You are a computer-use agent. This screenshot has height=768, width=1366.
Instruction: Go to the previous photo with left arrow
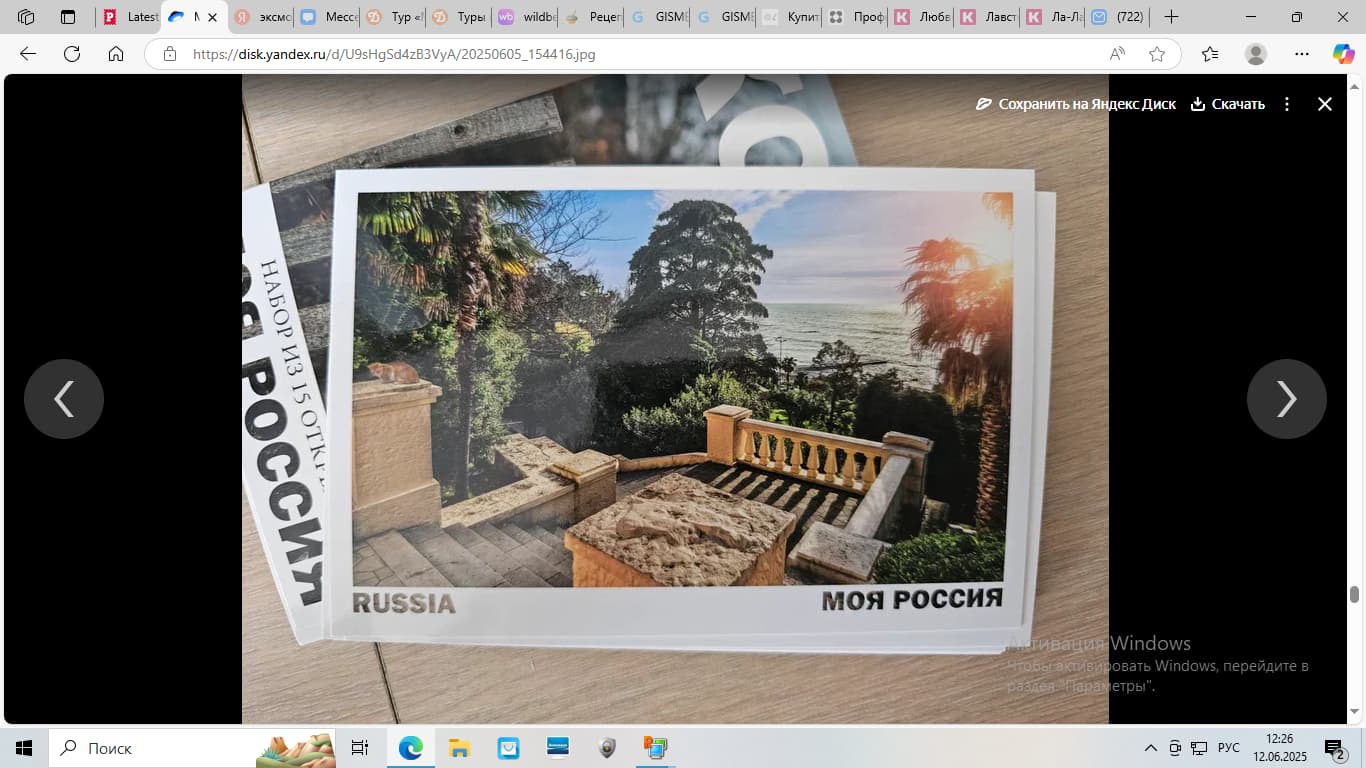click(x=64, y=399)
